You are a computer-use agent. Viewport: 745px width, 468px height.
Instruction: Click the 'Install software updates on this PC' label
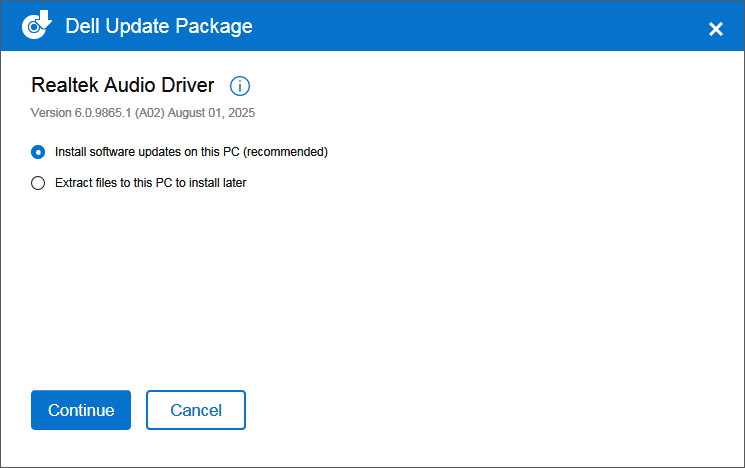pyautogui.click(x=148, y=152)
